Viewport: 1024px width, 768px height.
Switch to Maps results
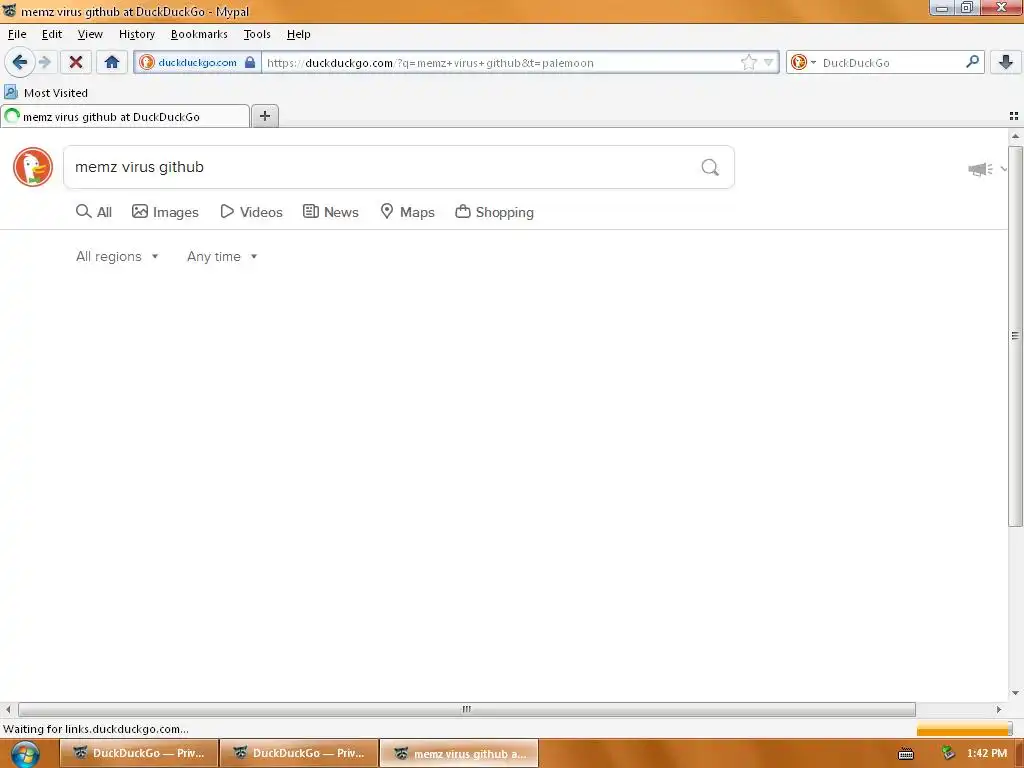[408, 212]
